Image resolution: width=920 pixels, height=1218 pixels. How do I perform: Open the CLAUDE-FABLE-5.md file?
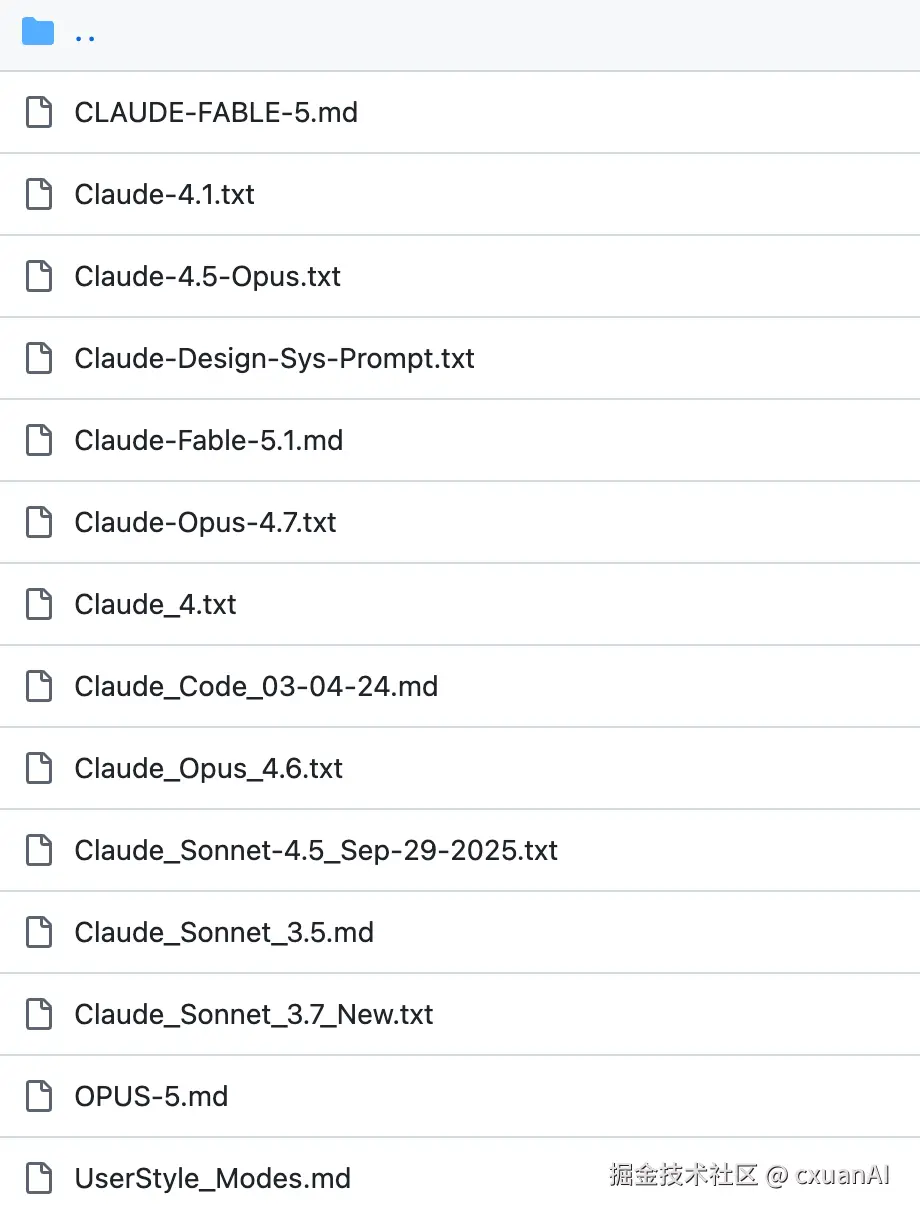216,112
